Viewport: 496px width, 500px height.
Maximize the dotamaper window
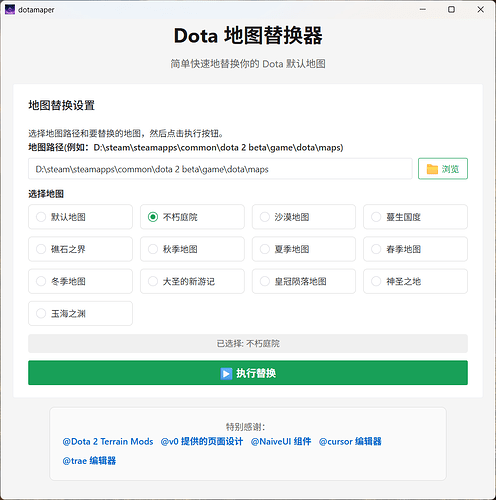(451, 9)
